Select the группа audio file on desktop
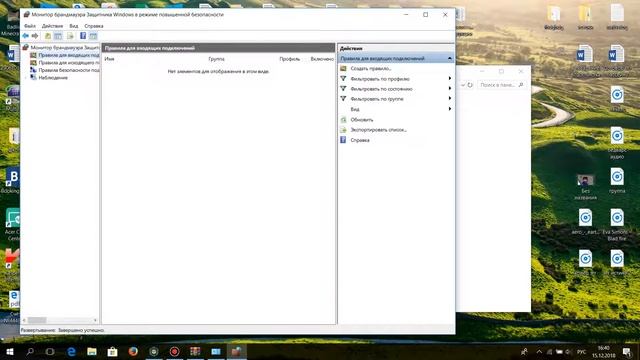 [x=617, y=181]
